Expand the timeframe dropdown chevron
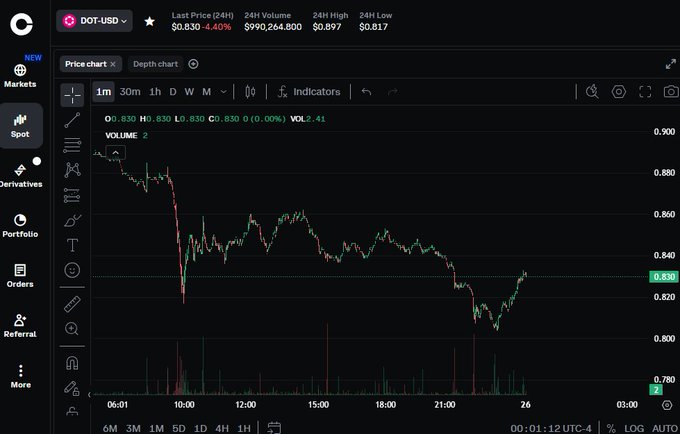Screen dimensions: 680x434 tap(223, 92)
